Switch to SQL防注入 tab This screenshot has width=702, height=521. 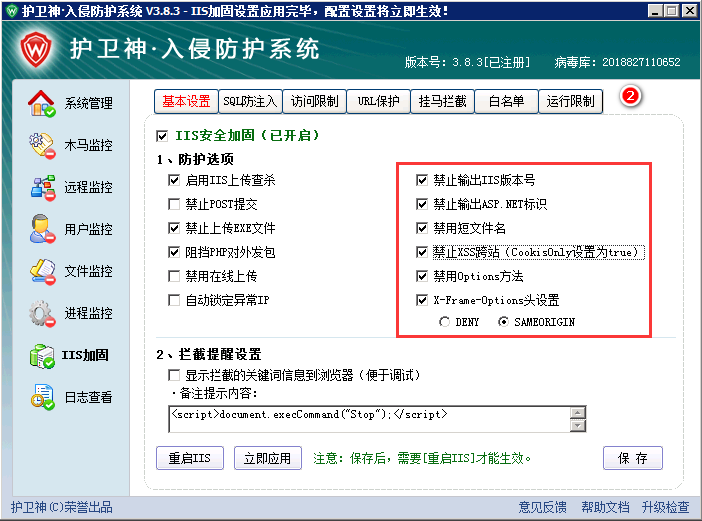tap(250, 102)
